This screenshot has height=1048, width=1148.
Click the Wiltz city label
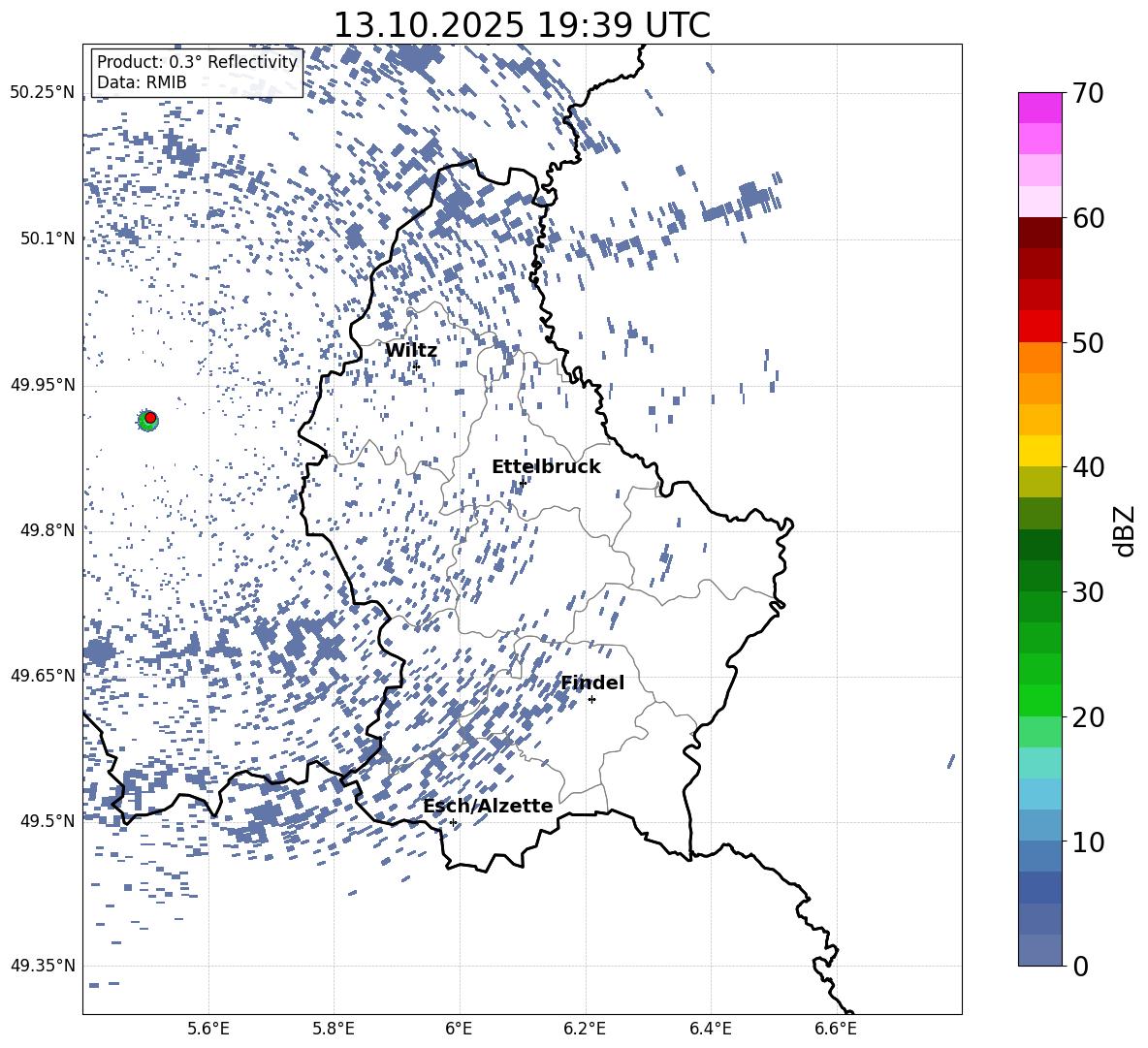(x=411, y=351)
